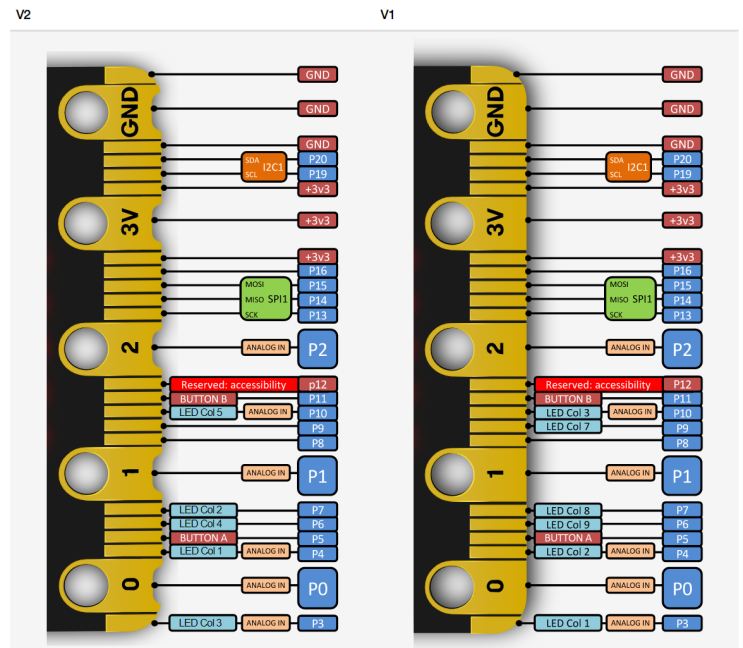Click 'LED Col 3' label in V1 diagram
Screen dimensions: 743x648
[568, 413]
